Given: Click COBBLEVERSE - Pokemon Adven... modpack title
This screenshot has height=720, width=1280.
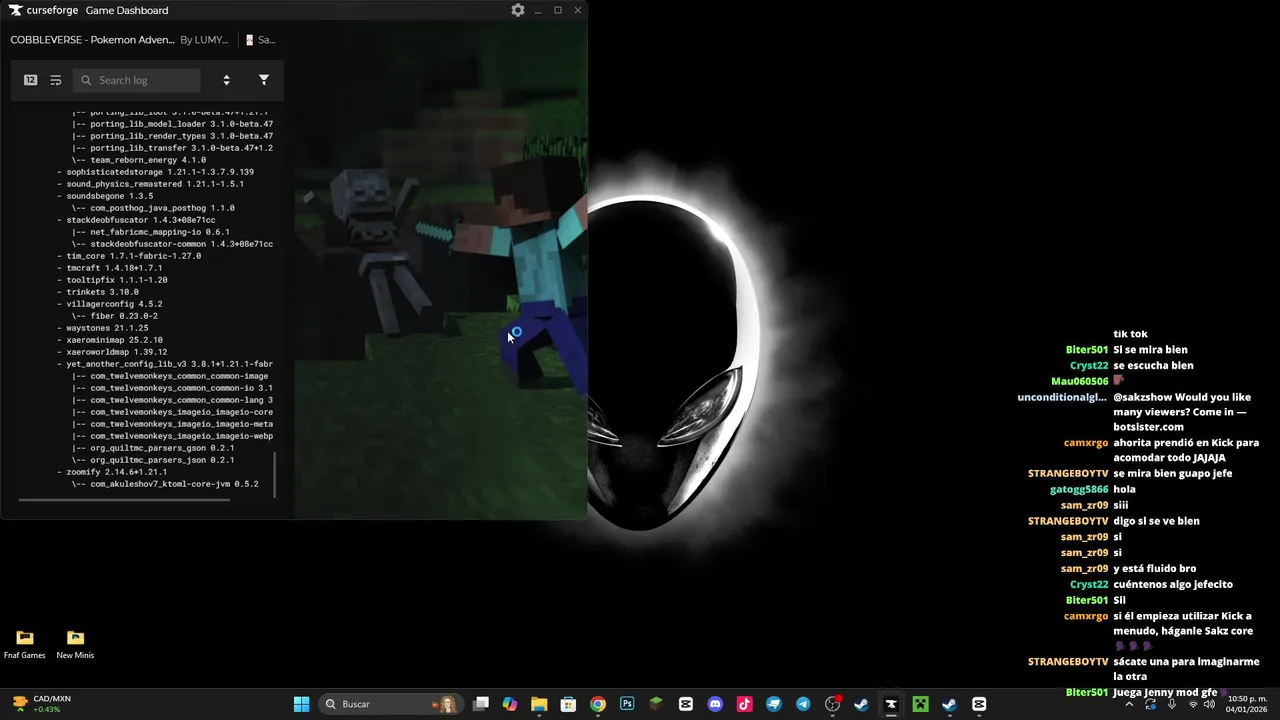Looking at the screenshot, I should (92, 40).
